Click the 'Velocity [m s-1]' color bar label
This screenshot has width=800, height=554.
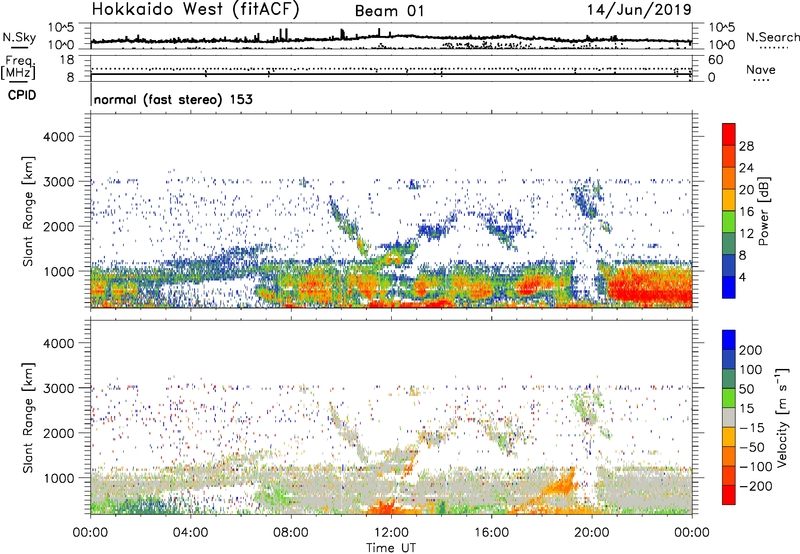[x=782, y=417]
